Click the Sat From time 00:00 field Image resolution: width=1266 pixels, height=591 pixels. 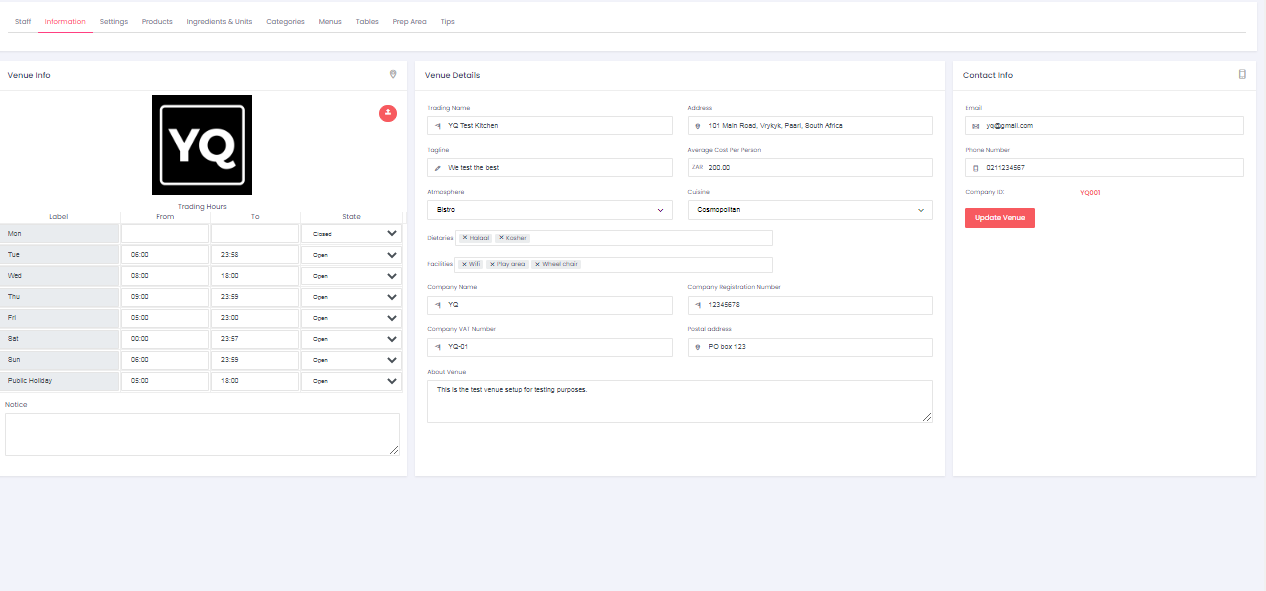(x=165, y=338)
